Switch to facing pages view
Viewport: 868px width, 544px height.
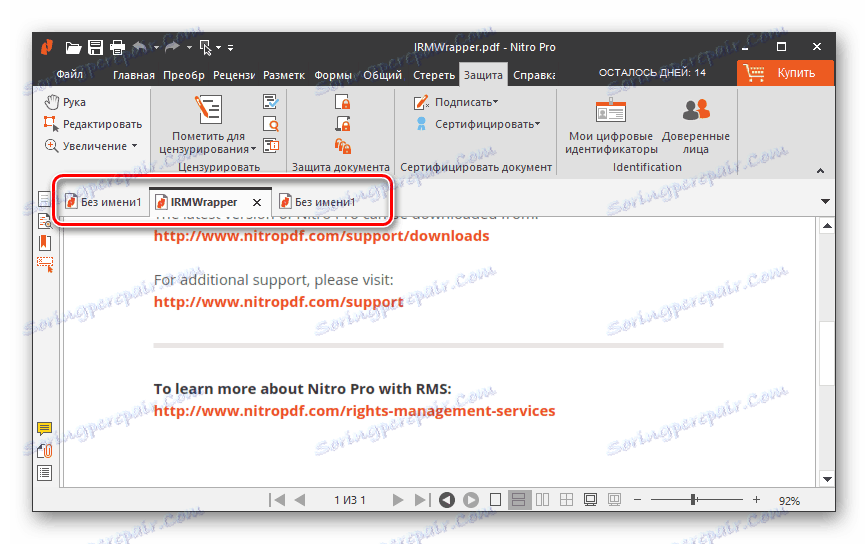(542, 500)
